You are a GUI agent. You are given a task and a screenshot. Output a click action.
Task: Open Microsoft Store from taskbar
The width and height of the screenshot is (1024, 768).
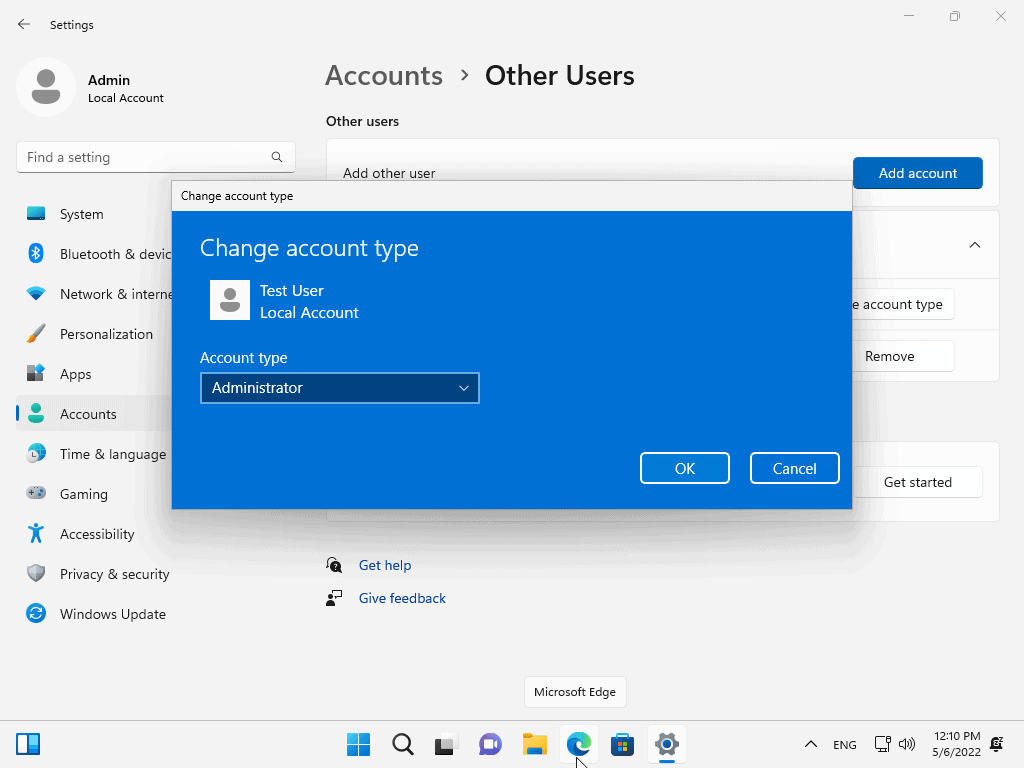[622, 744]
